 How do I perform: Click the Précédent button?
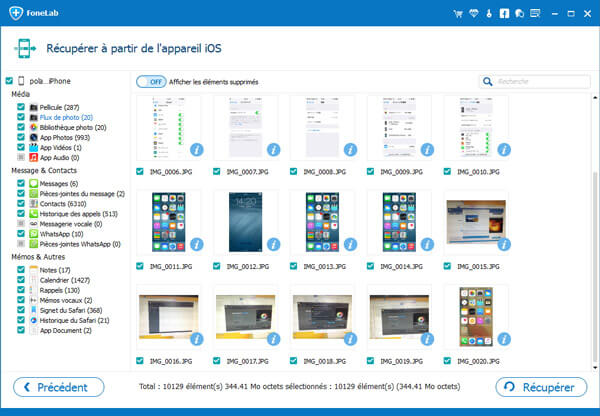pyautogui.click(x=59, y=387)
